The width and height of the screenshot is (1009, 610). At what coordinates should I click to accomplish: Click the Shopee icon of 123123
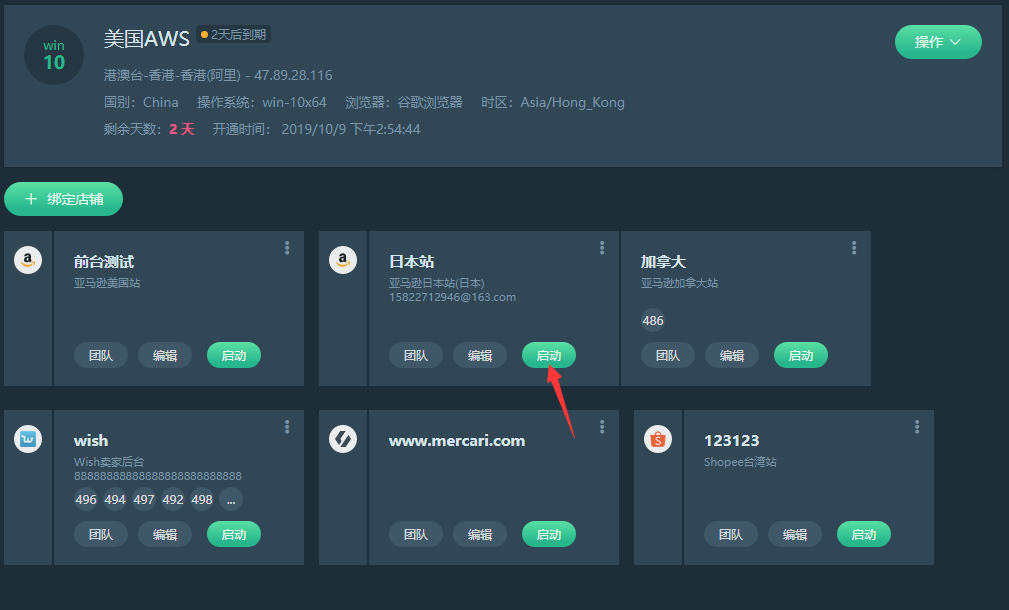[x=658, y=439]
